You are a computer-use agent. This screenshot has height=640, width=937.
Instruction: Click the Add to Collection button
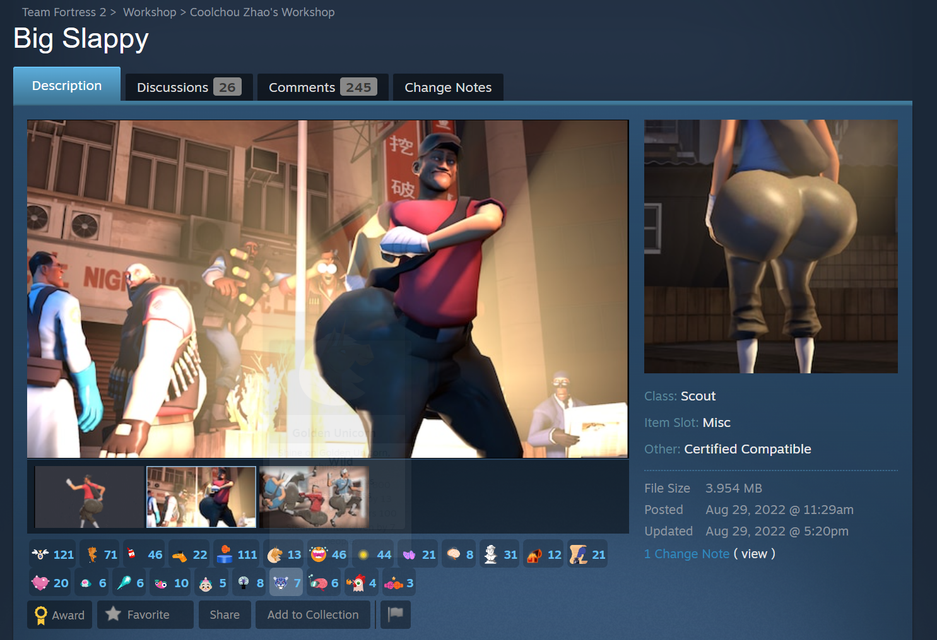tap(313, 614)
